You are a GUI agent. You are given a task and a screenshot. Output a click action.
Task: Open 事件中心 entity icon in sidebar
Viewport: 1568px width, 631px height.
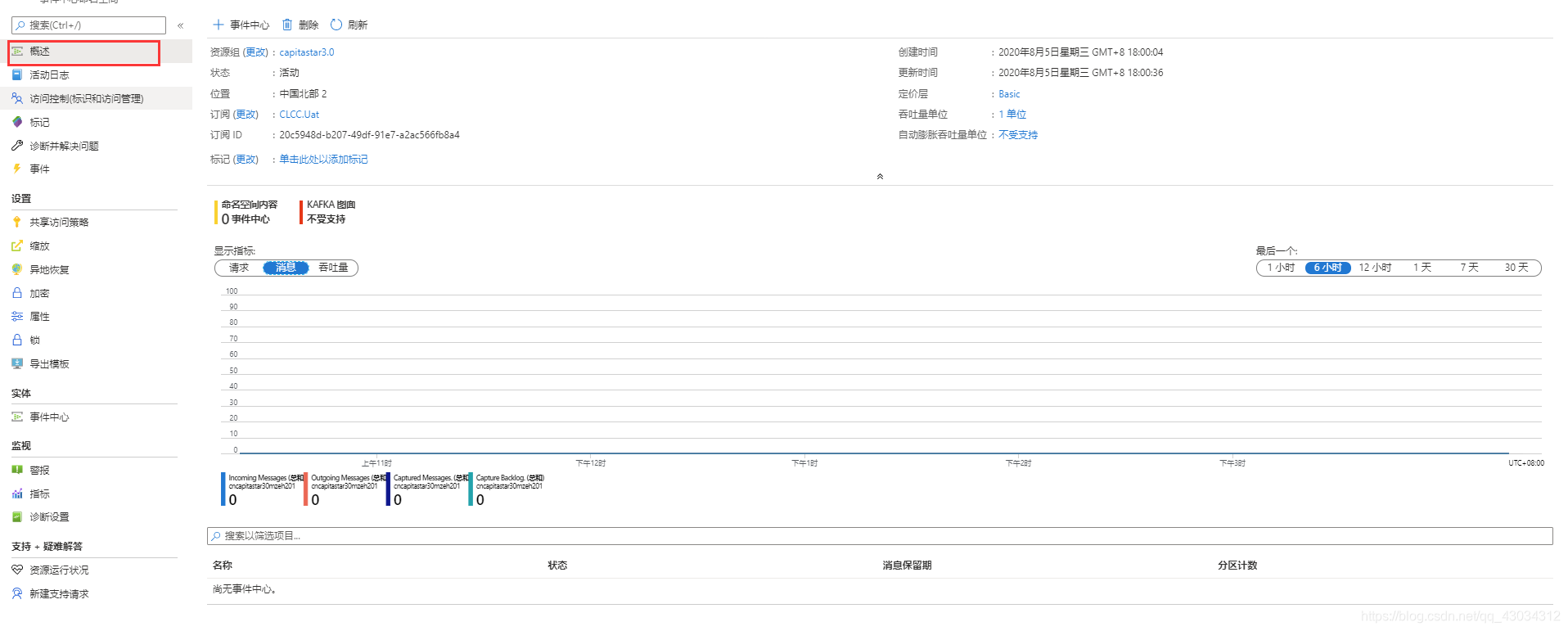point(17,417)
